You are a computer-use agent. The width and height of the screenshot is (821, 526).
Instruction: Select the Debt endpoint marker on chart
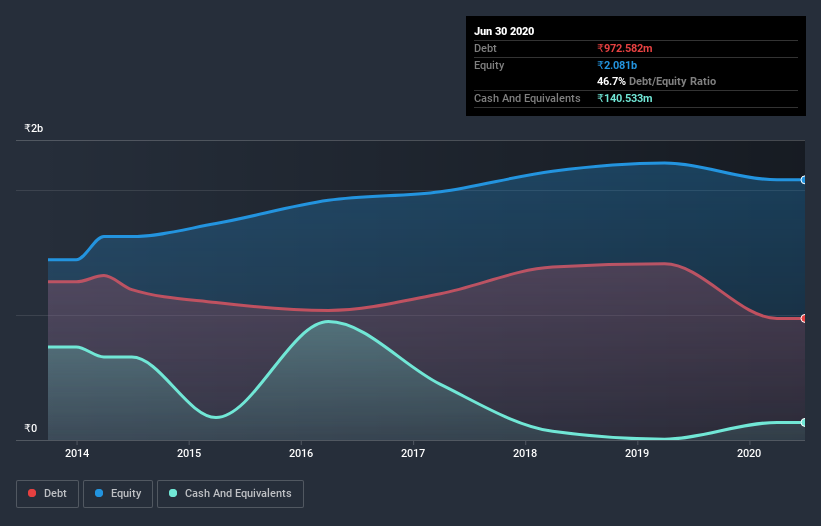pyautogui.click(x=804, y=318)
